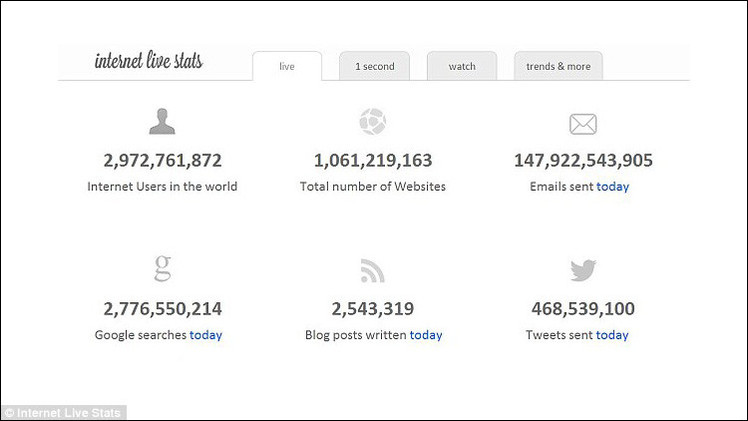This screenshot has height=421, width=748.
Task: Click the Total Websites globe icon
Action: (x=372, y=122)
